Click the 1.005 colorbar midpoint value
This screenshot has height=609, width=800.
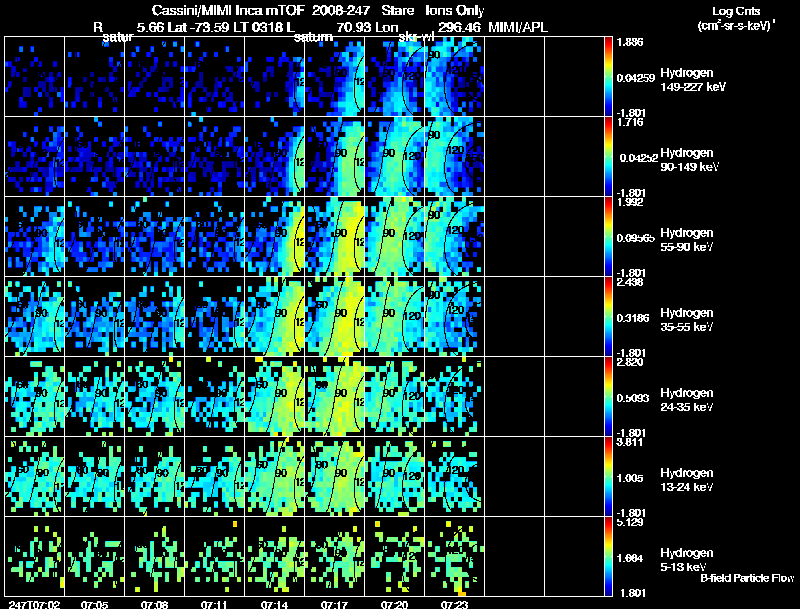click(x=630, y=478)
